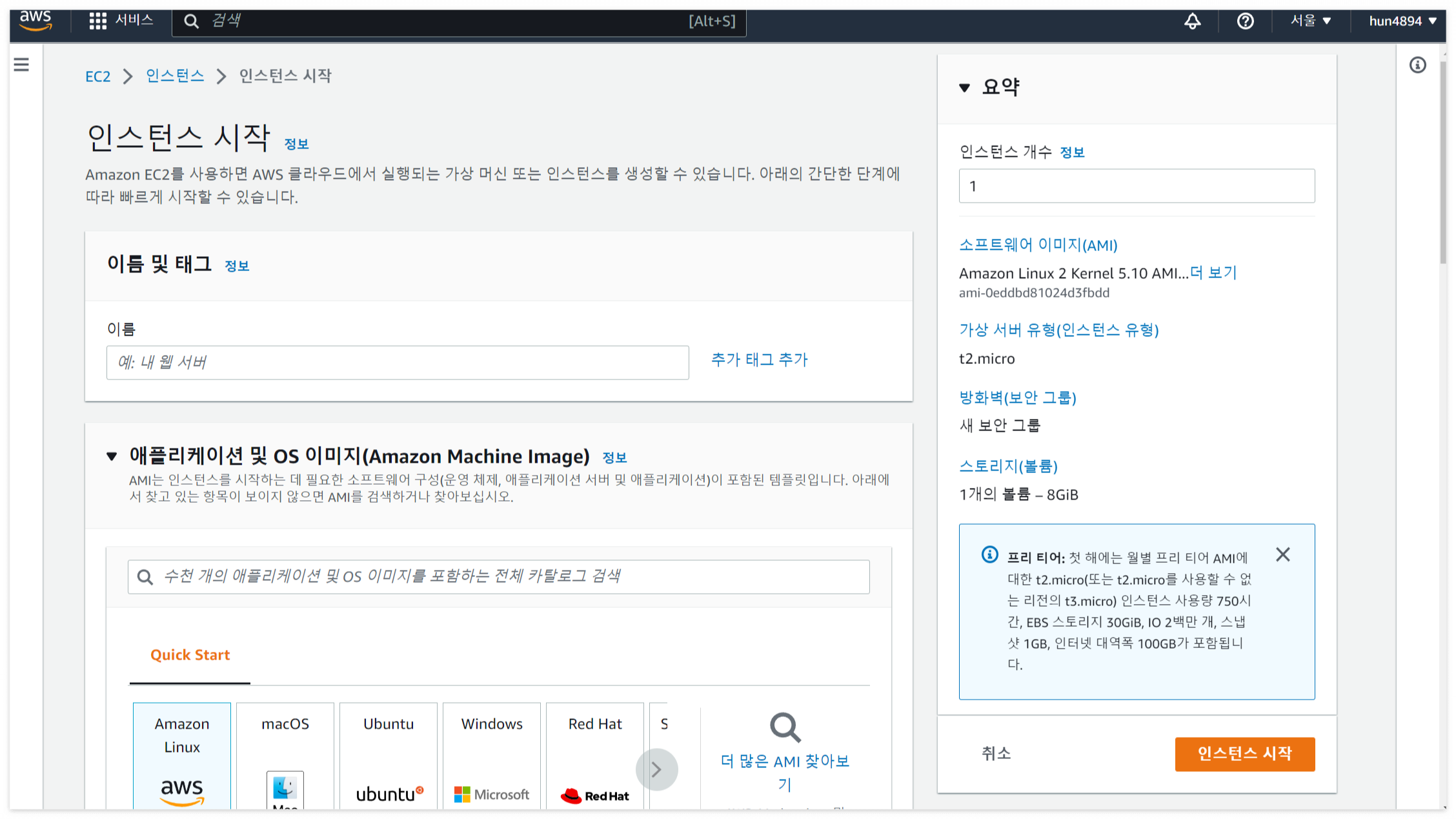The image size is (1456, 819).
Task: Open the help question mark icon
Action: pos(1245,21)
